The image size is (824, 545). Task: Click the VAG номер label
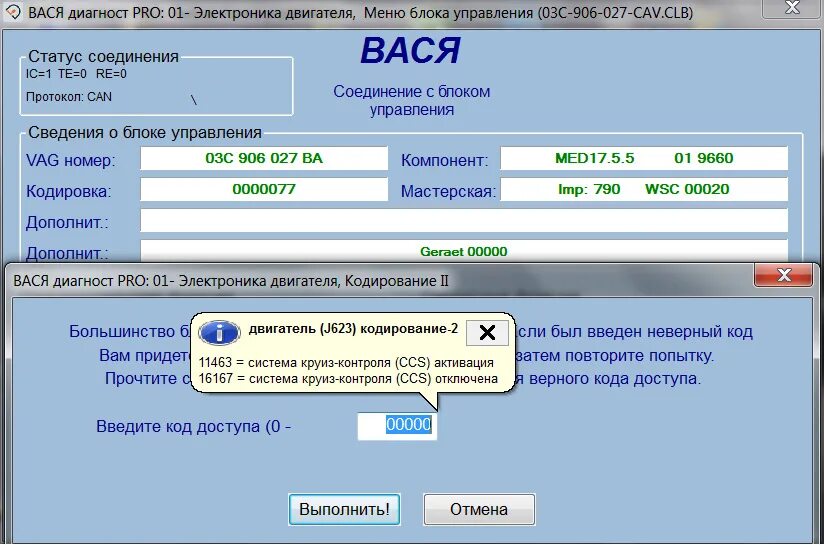pyautogui.click(x=70, y=160)
